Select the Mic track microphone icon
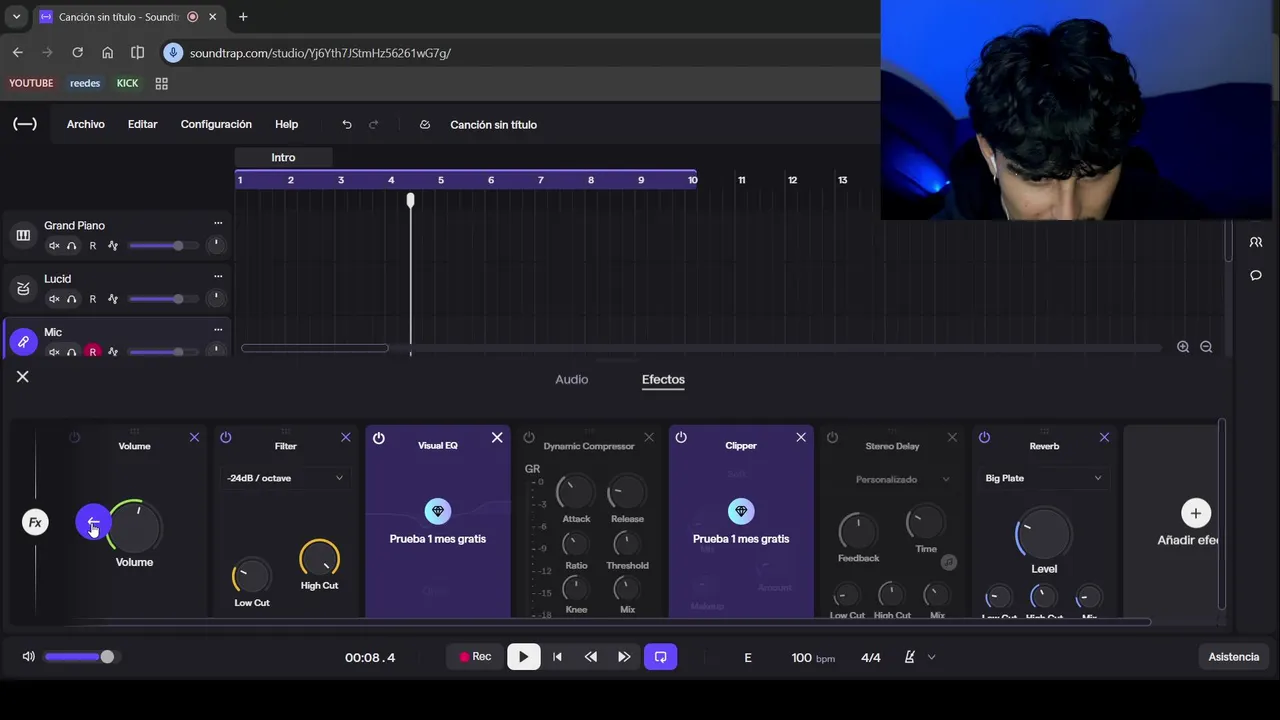Screen dimensions: 1280x720 23,342
